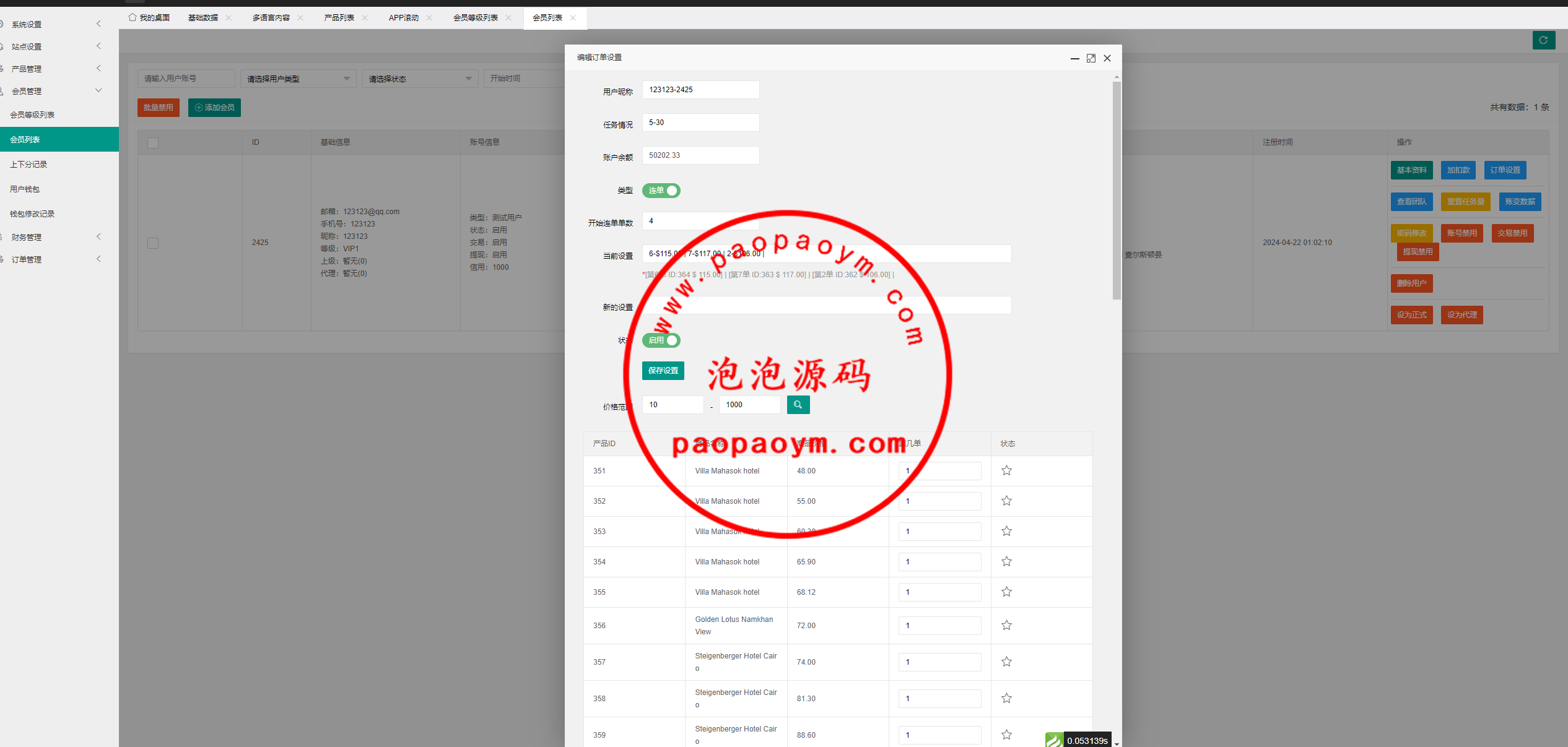The width and height of the screenshot is (1568, 747).
Task: Close the 多语言内容 tab with its X
Action: click(300, 17)
